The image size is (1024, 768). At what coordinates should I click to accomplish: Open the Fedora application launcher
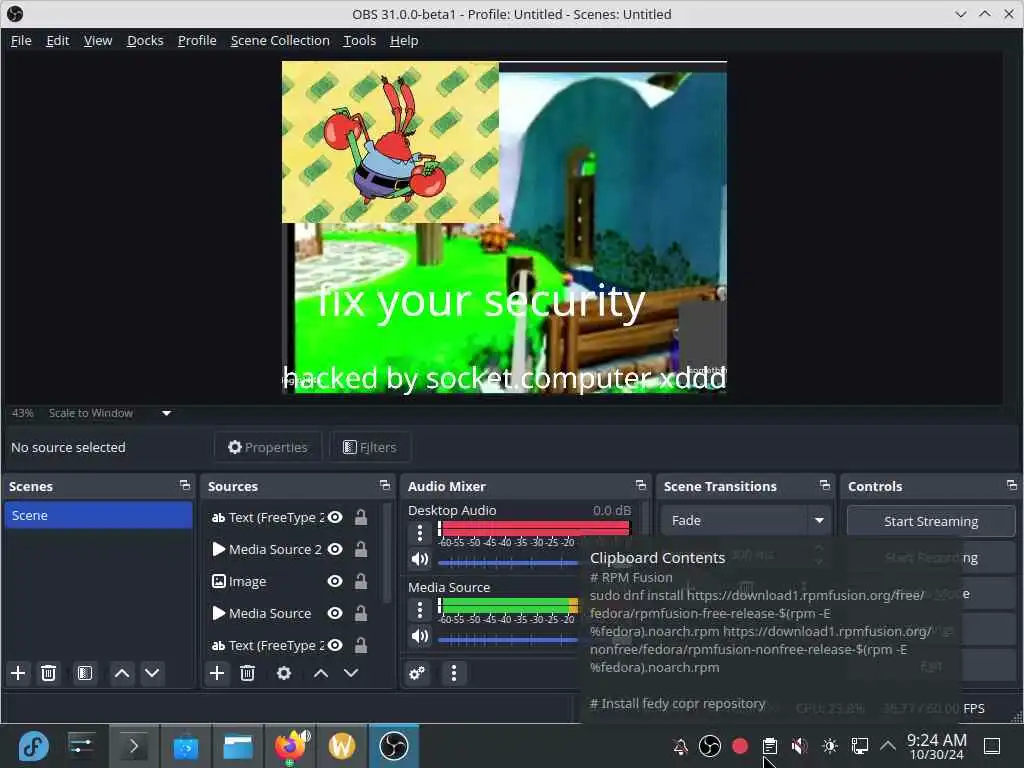click(x=33, y=746)
